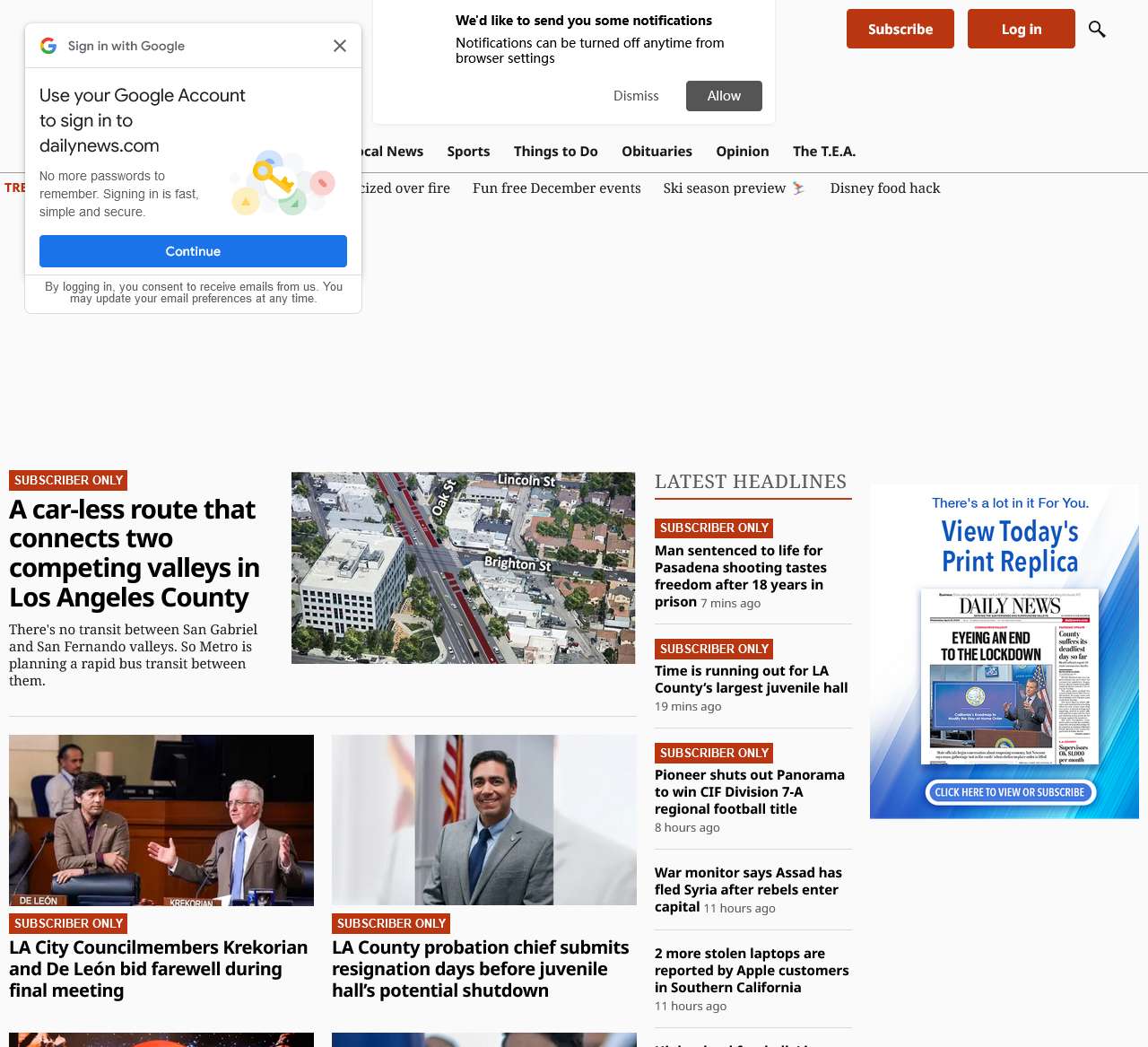The height and width of the screenshot is (1047, 1148).
Task: Open the car-less route valleys headline
Action: pos(135,554)
